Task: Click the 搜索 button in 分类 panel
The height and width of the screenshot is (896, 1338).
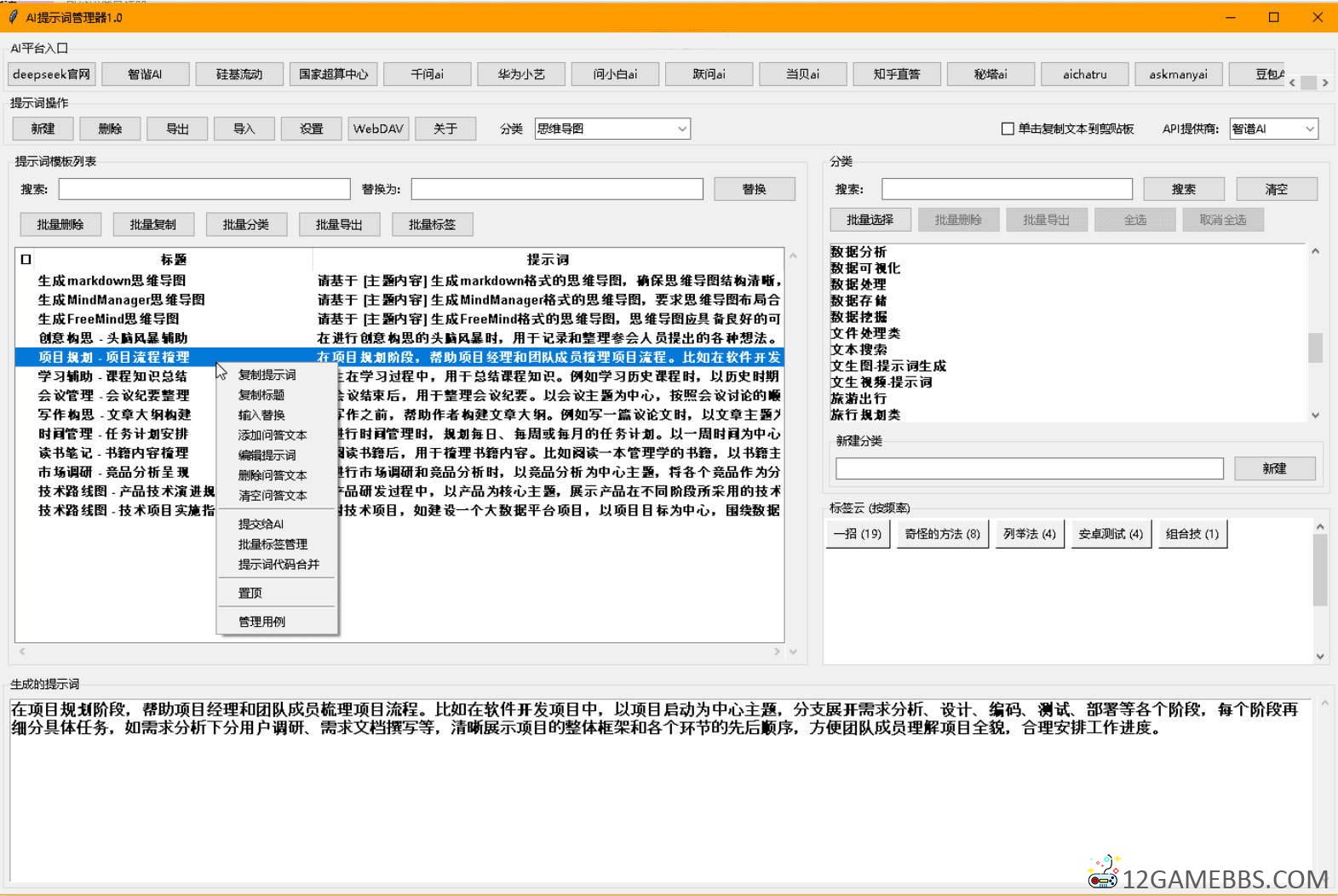Action: click(1183, 189)
